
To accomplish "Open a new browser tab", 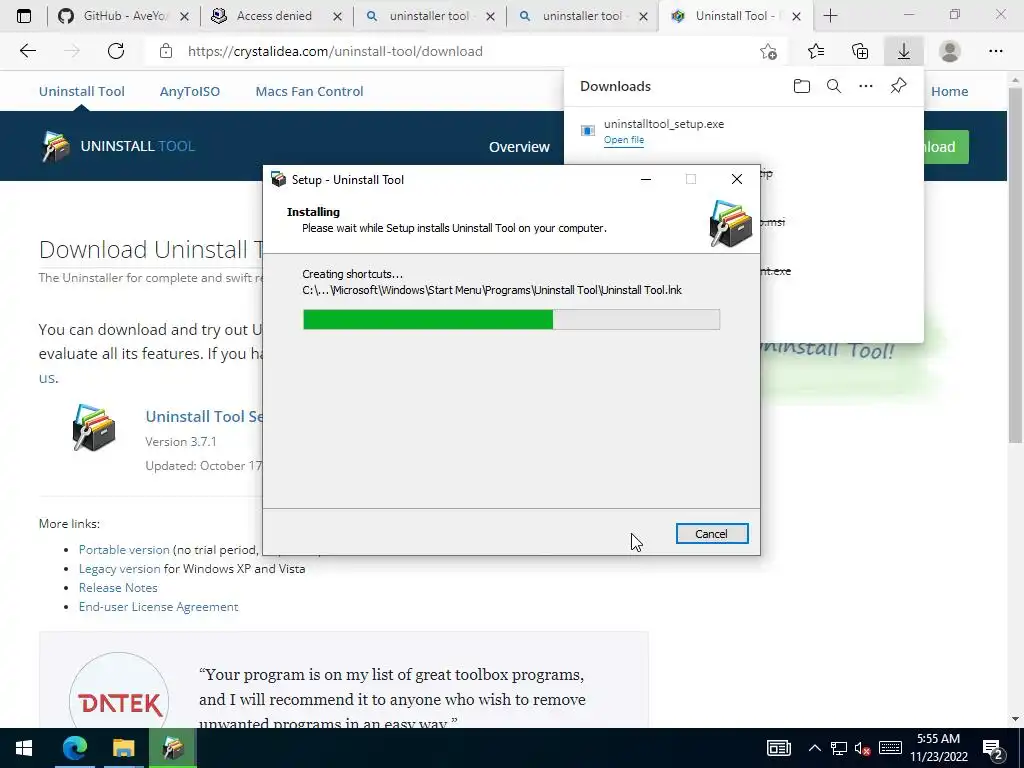I will tap(830, 16).
